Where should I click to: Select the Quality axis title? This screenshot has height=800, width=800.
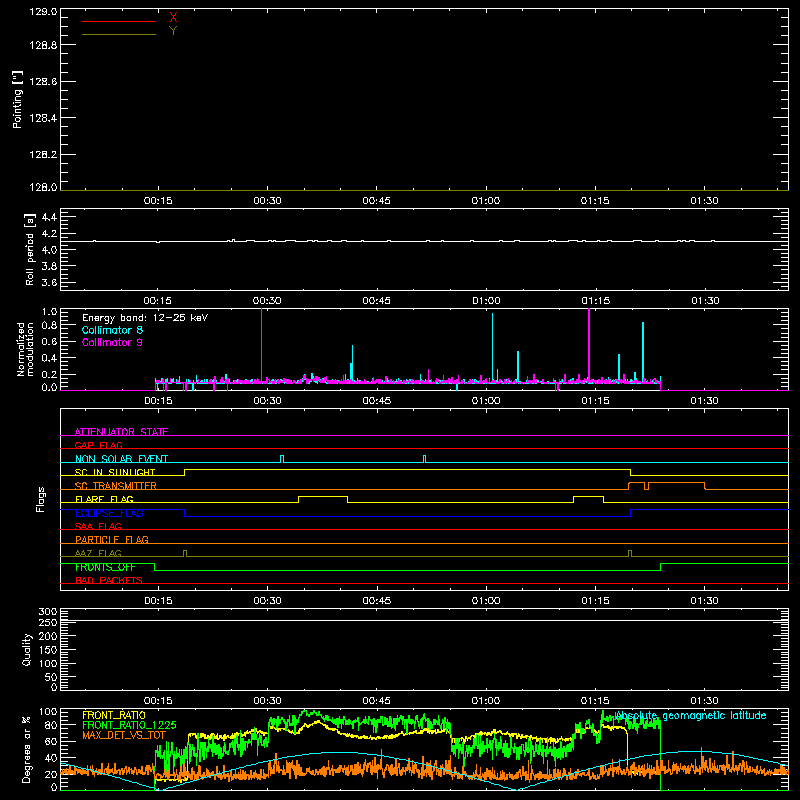(27, 649)
